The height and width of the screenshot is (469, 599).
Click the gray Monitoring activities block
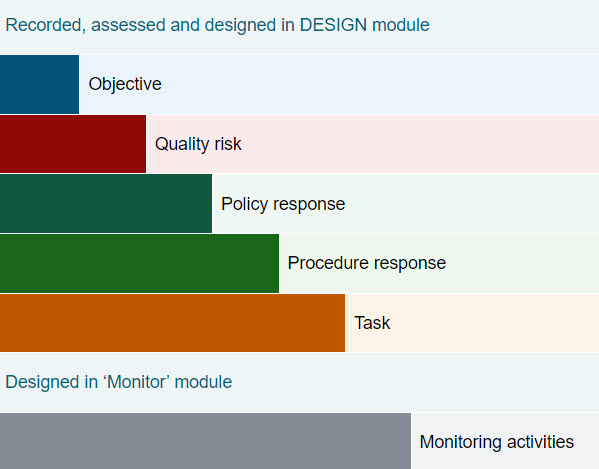tap(206, 441)
